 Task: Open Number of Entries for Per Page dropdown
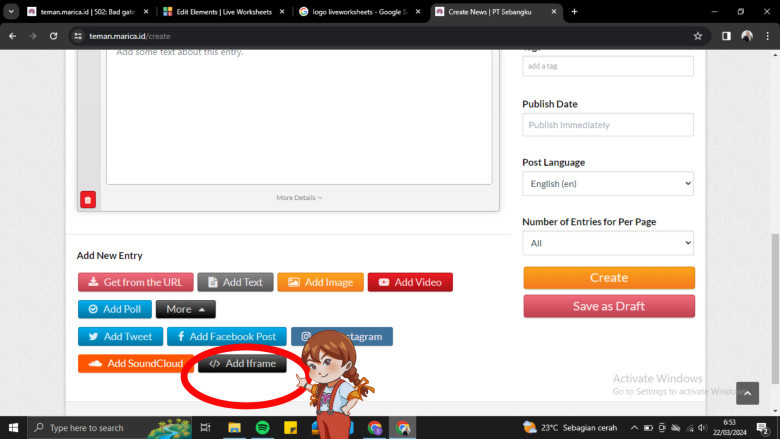(x=607, y=243)
